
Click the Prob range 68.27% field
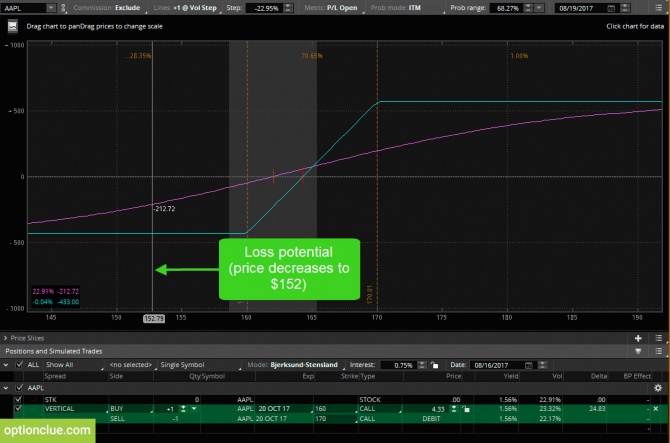point(506,8)
